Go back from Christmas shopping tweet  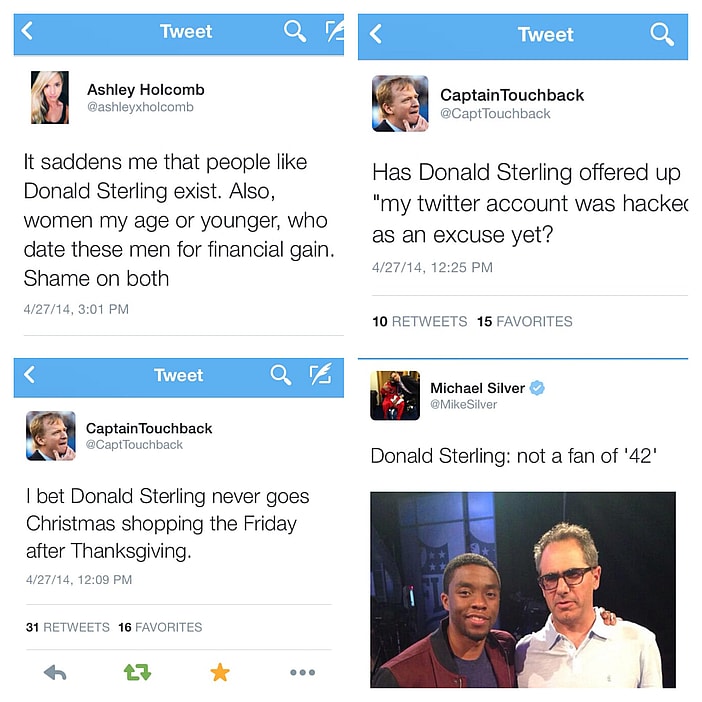(x=29, y=374)
